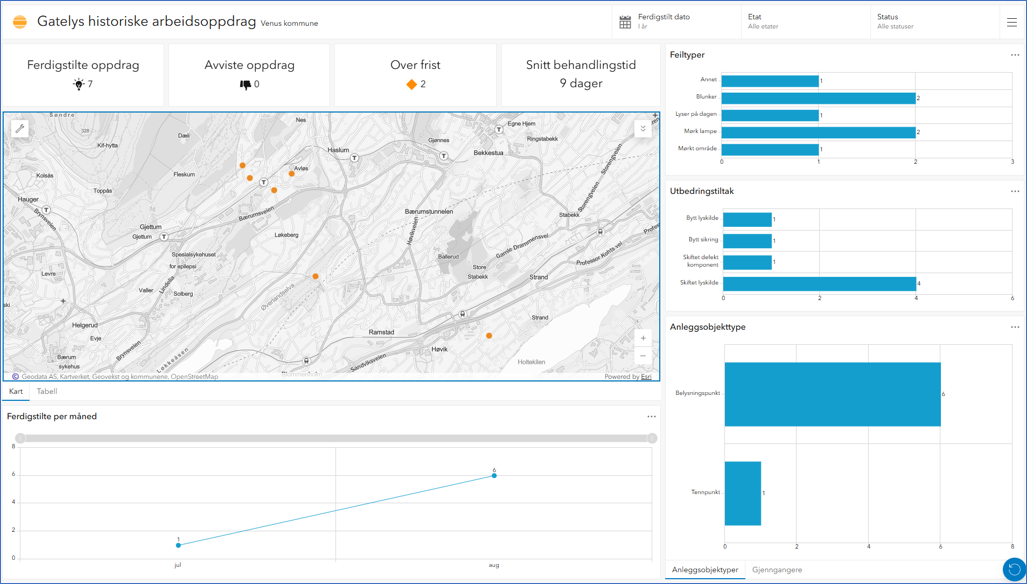Image resolution: width=1027 pixels, height=584 pixels.
Task: Open the Ferdigstilt dato filter dropdown
Action: (x=675, y=22)
